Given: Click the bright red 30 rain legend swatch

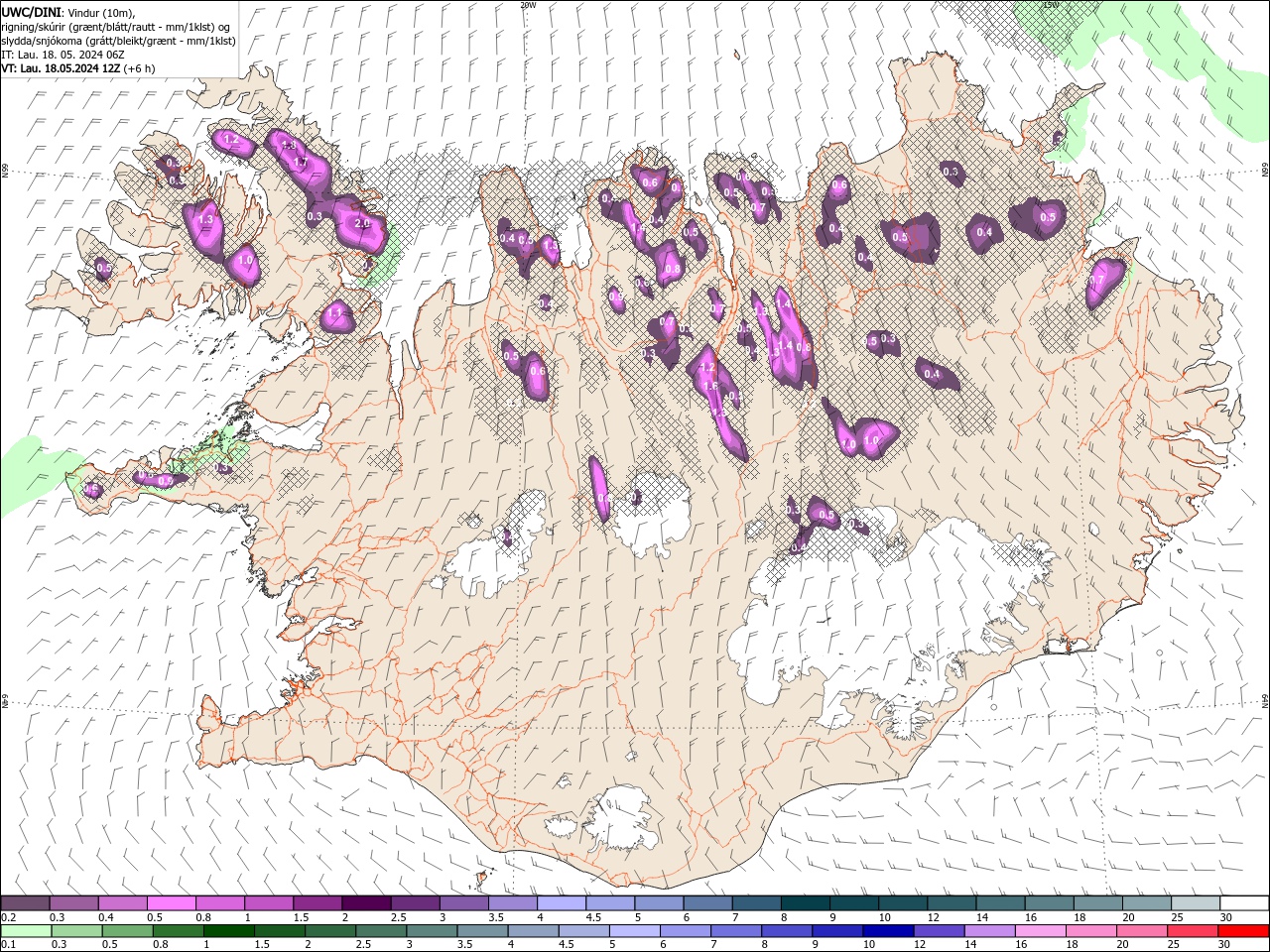Looking at the screenshot, I should 1244,931.
